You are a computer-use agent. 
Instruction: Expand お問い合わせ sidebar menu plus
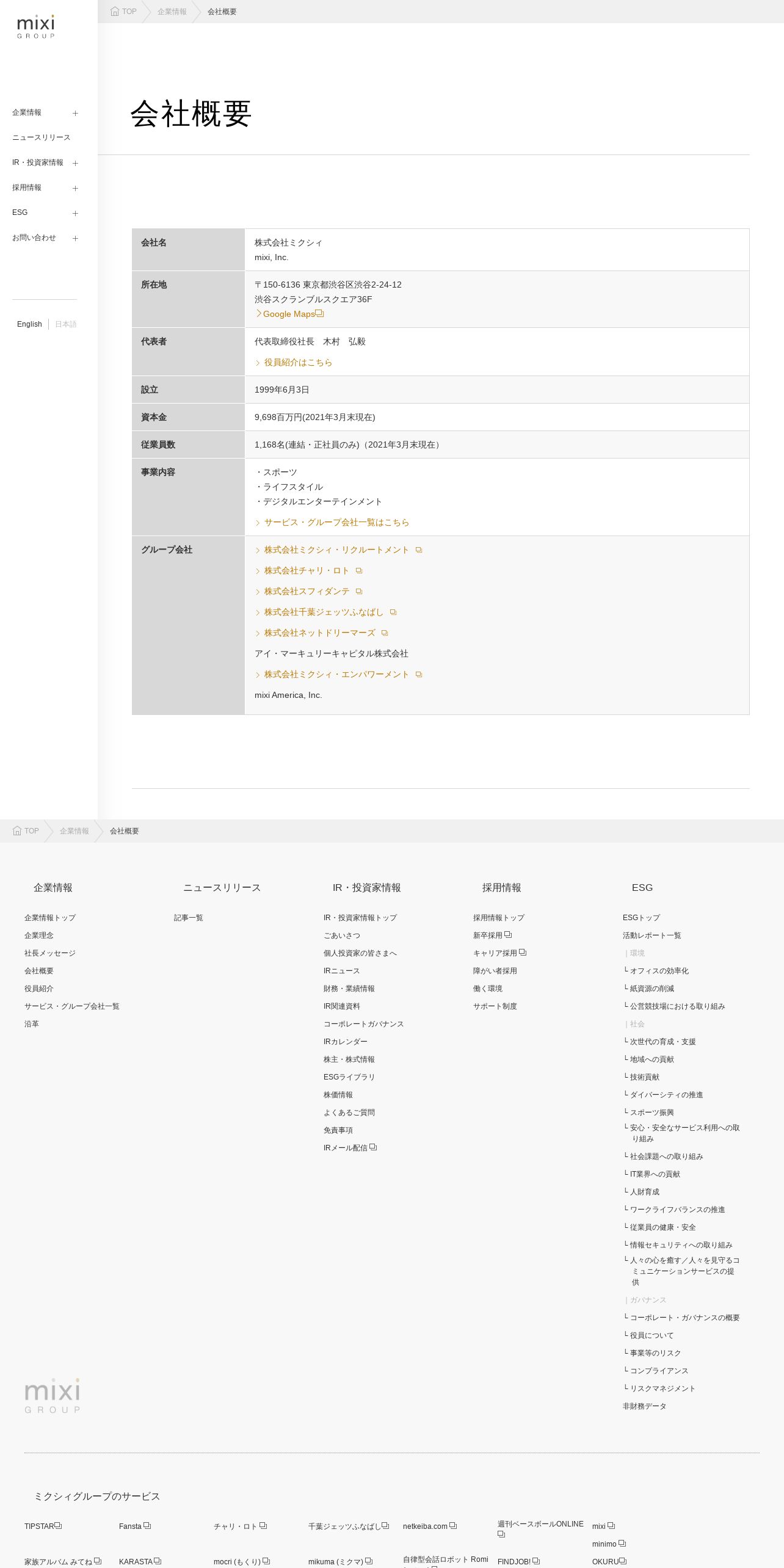(x=75, y=238)
